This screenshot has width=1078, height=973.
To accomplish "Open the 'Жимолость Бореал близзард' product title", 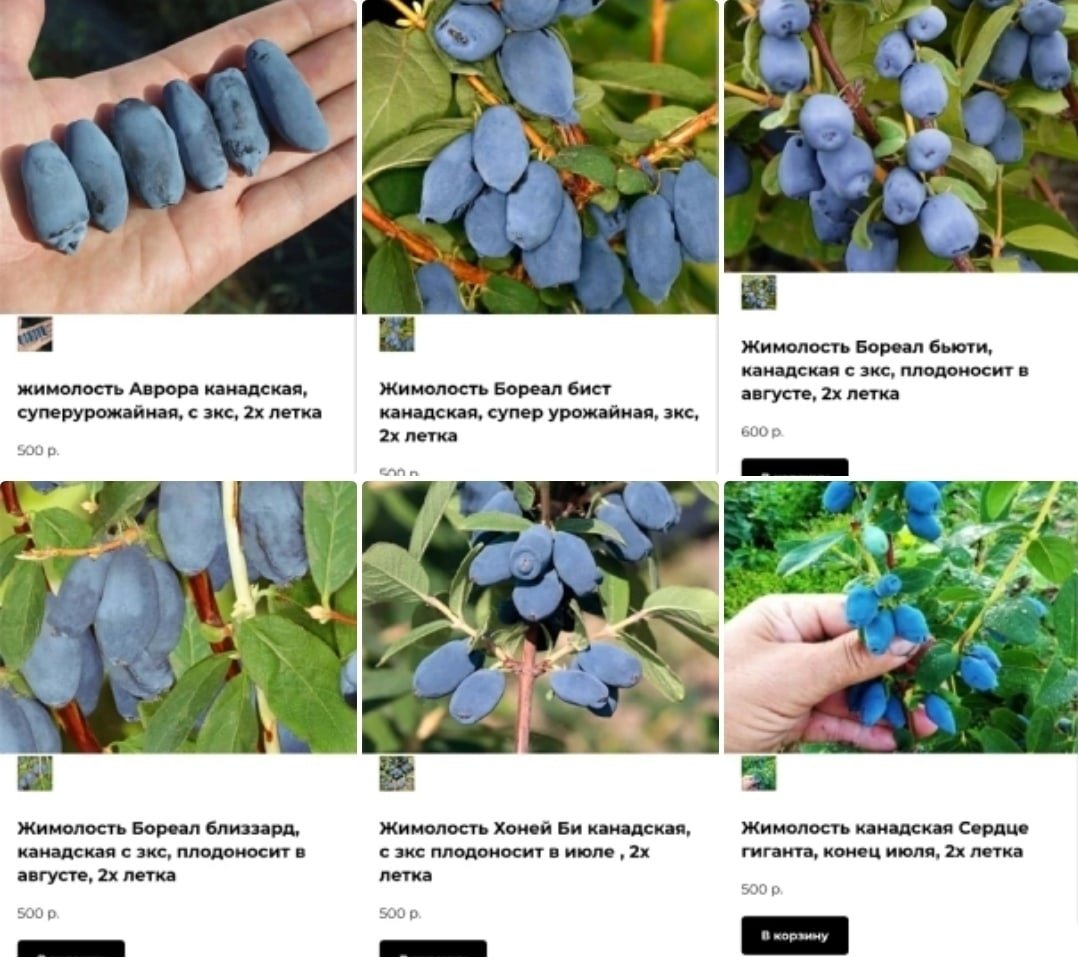I will click(x=161, y=851).
